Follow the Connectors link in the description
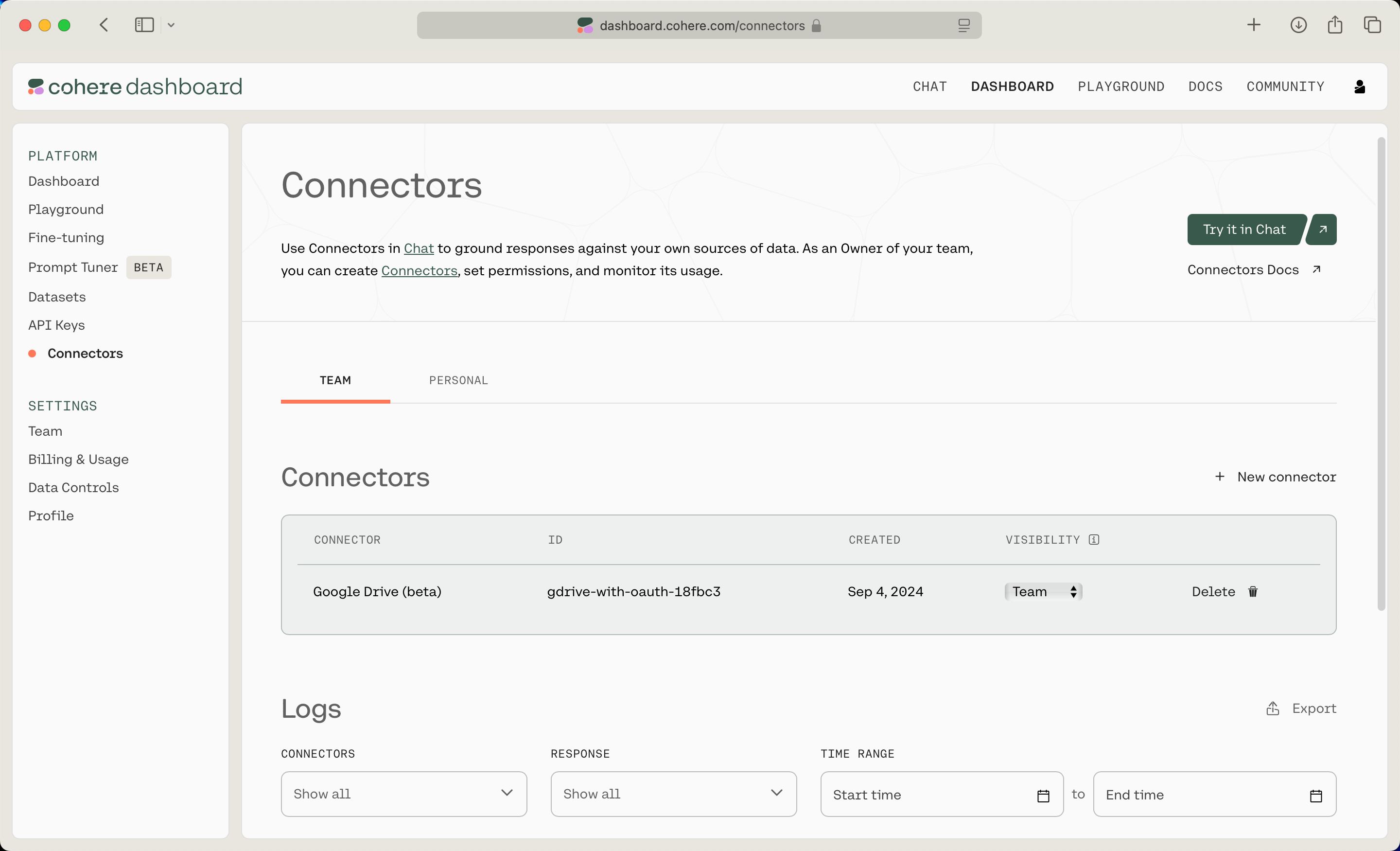 pyautogui.click(x=420, y=270)
